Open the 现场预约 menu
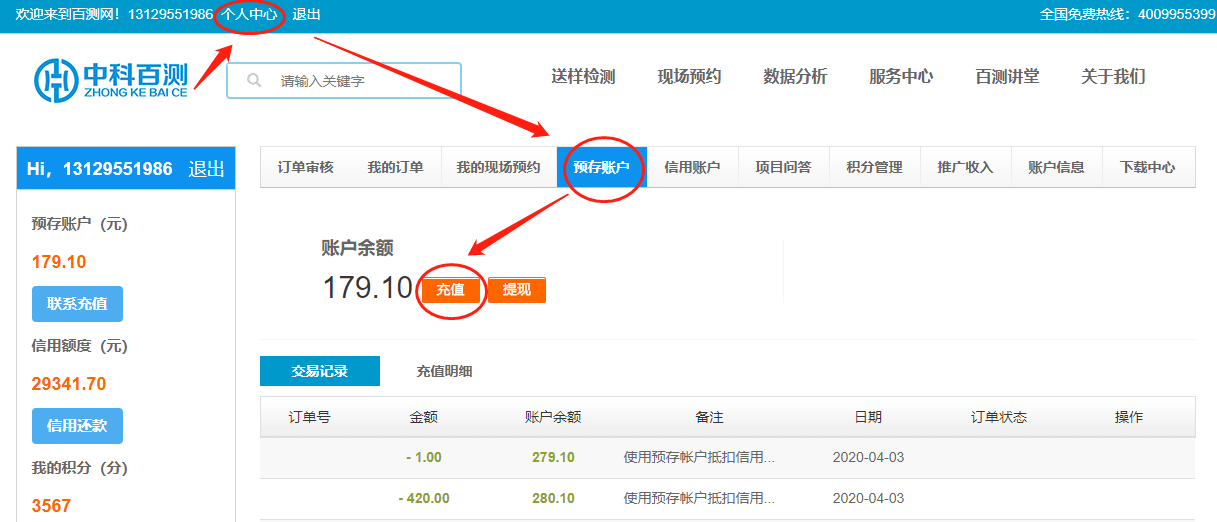This screenshot has height=522, width=1217. click(x=689, y=77)
